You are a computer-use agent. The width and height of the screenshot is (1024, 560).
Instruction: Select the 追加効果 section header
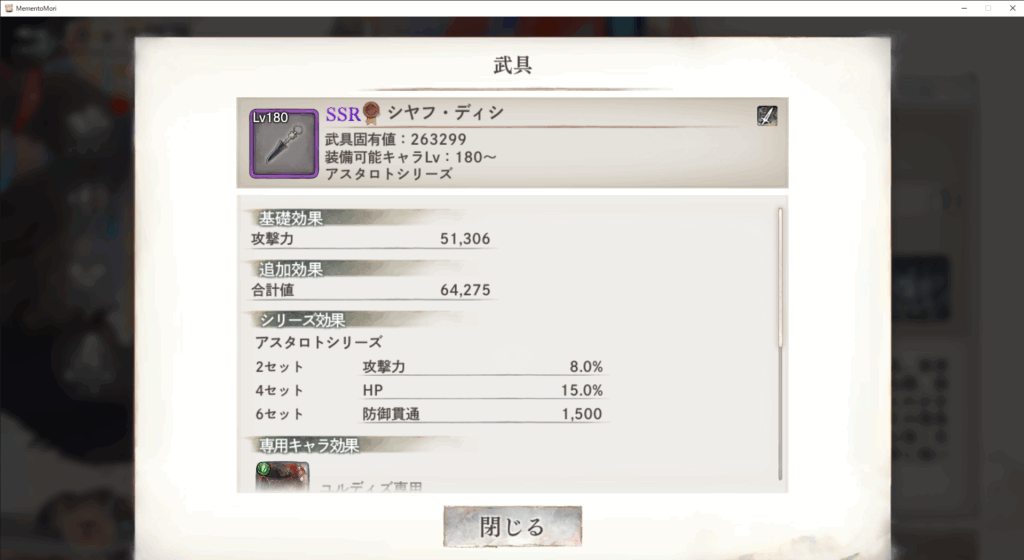tap(291, 269)
